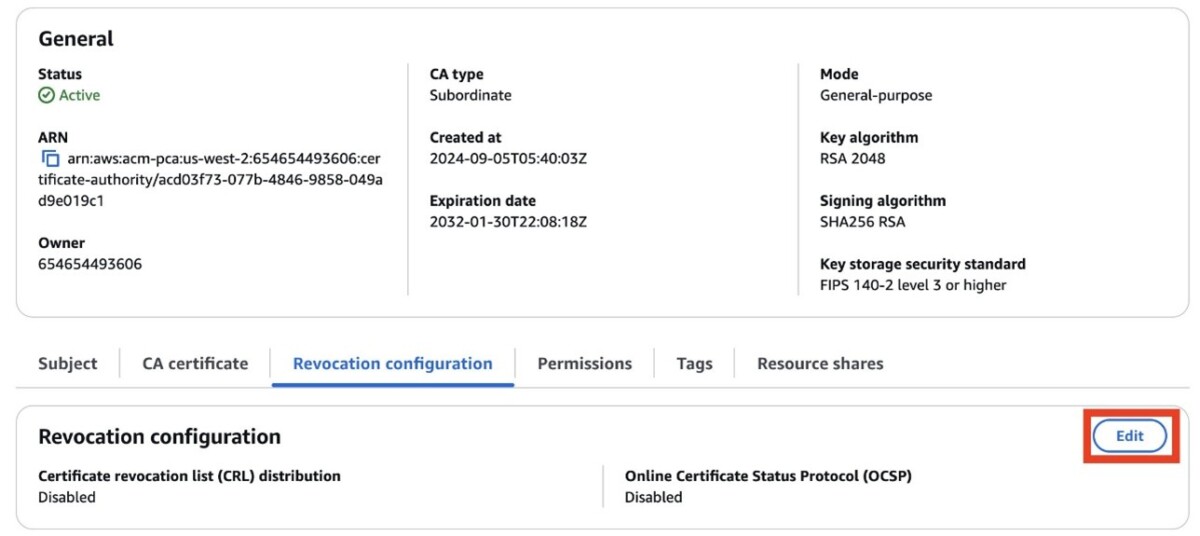
Task: Switch to the CA certificate tab
Action: [195, 364]
